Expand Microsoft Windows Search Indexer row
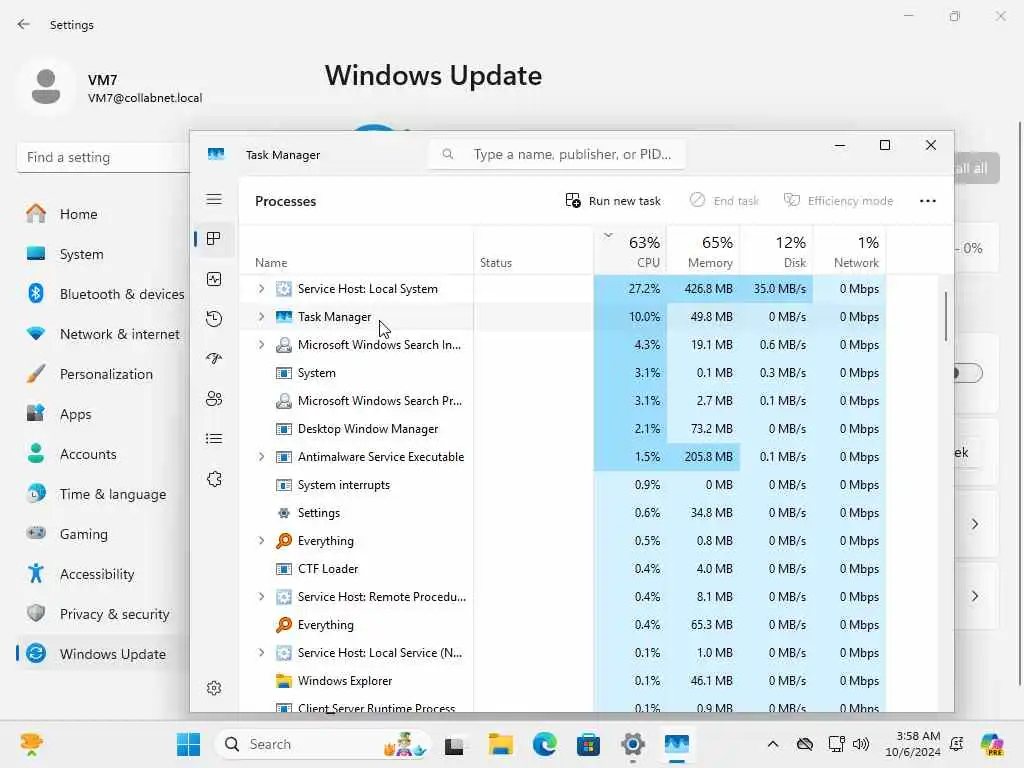Screen dimensions: 1024x768 tap(261, 345)
